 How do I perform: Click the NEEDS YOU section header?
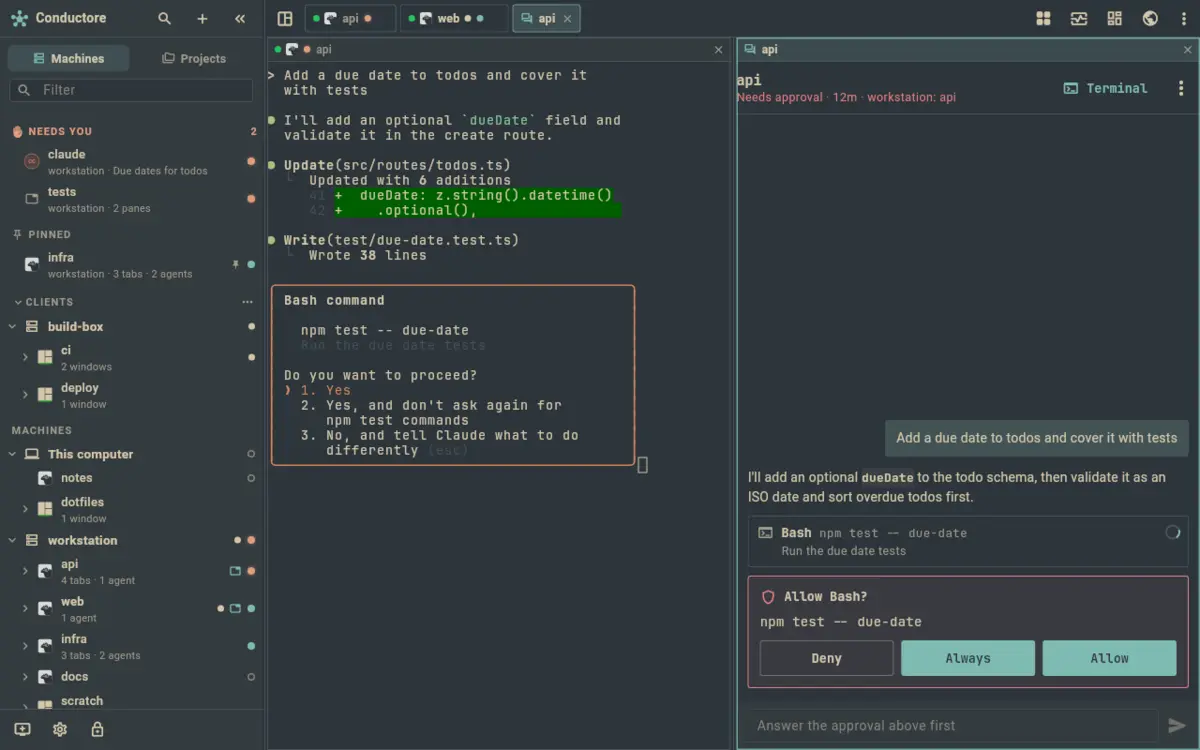point(60,131)
